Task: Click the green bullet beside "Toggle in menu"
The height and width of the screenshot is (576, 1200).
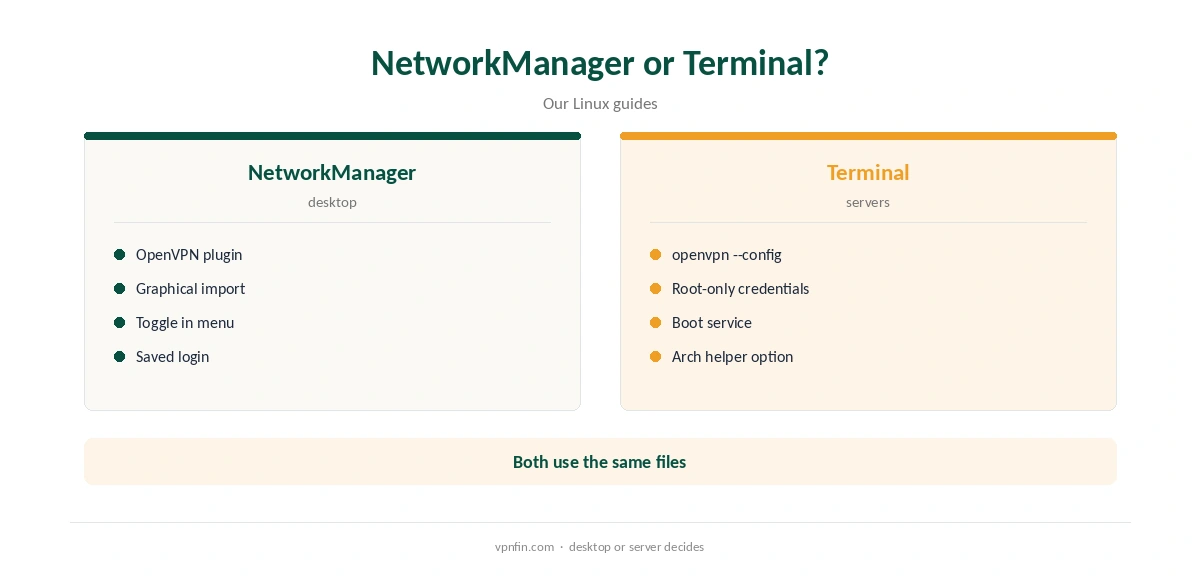Action: (x=120, y=322)
